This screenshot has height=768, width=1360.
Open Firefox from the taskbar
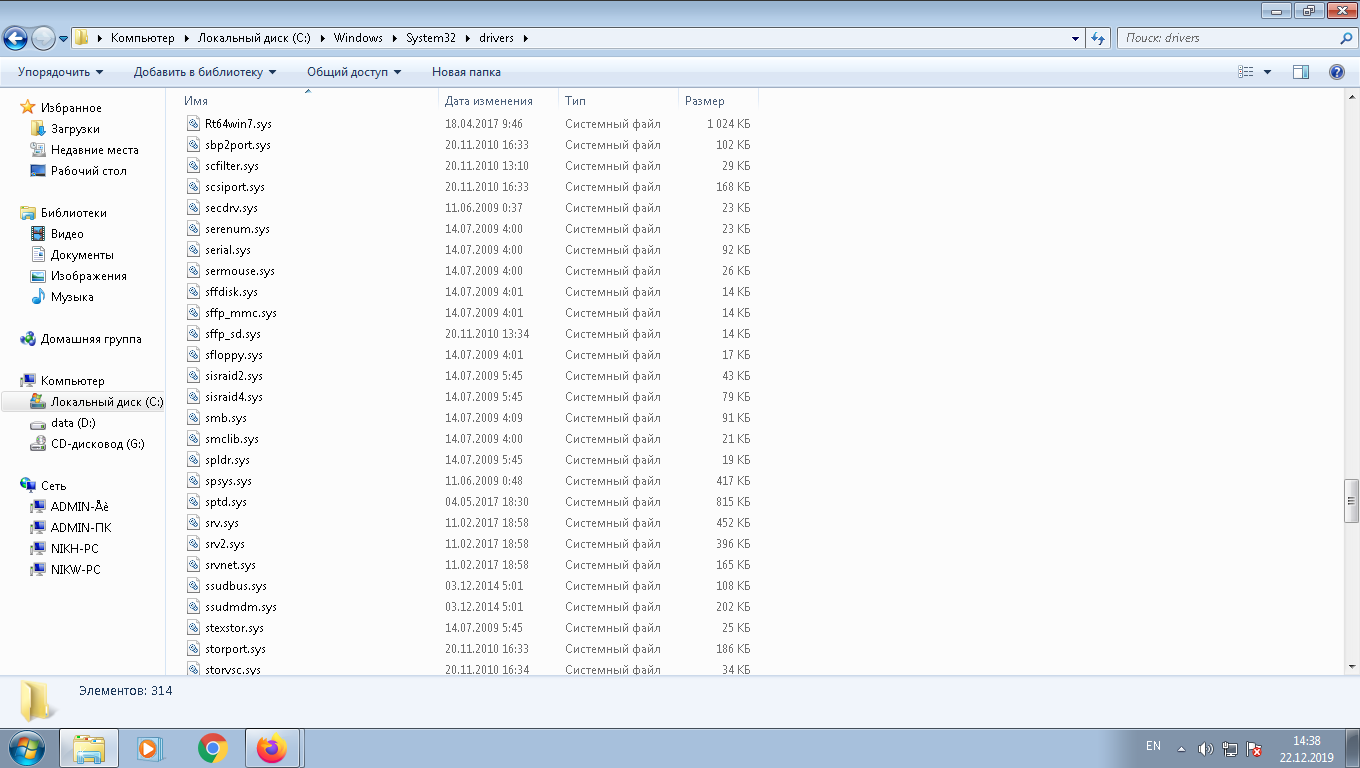click(x=272, y=748)
